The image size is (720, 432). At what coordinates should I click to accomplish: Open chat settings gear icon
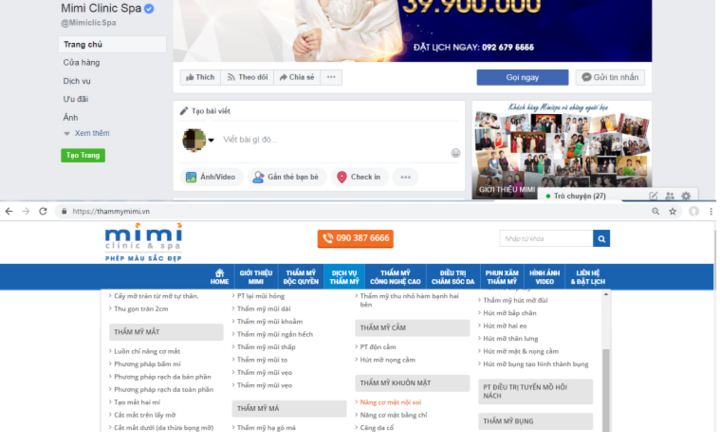686,196
